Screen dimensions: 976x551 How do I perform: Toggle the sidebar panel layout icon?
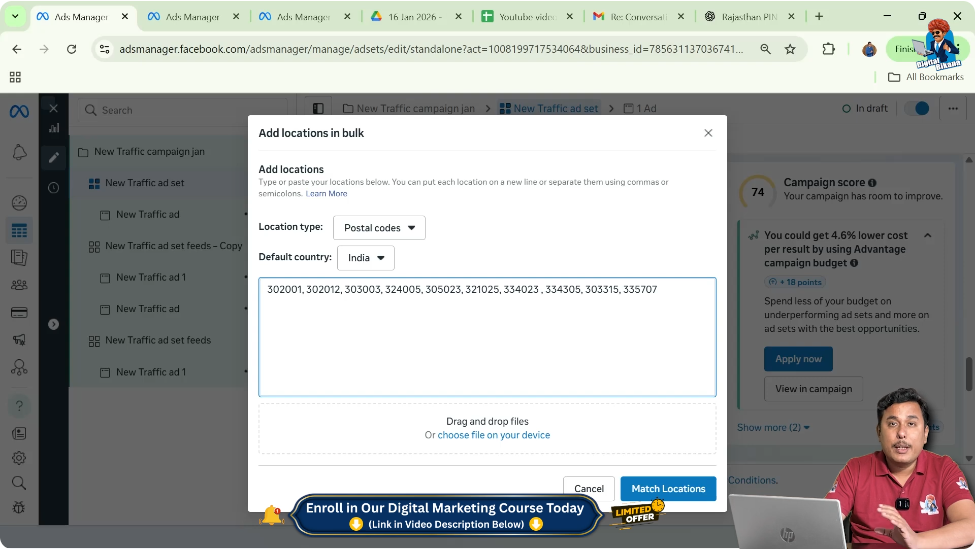coord(318,108)
